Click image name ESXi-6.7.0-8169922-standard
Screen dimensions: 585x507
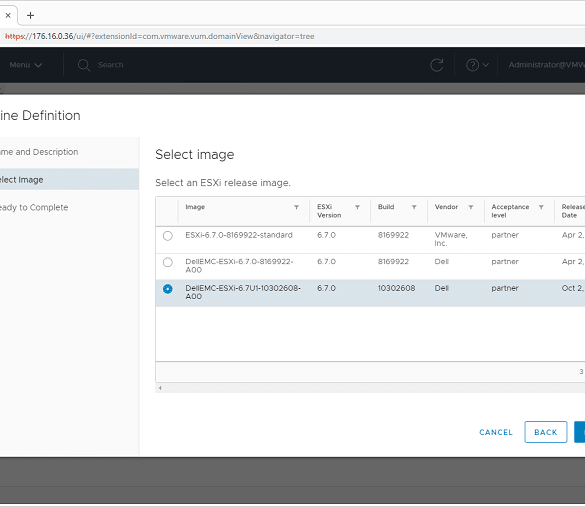(239, 235)
